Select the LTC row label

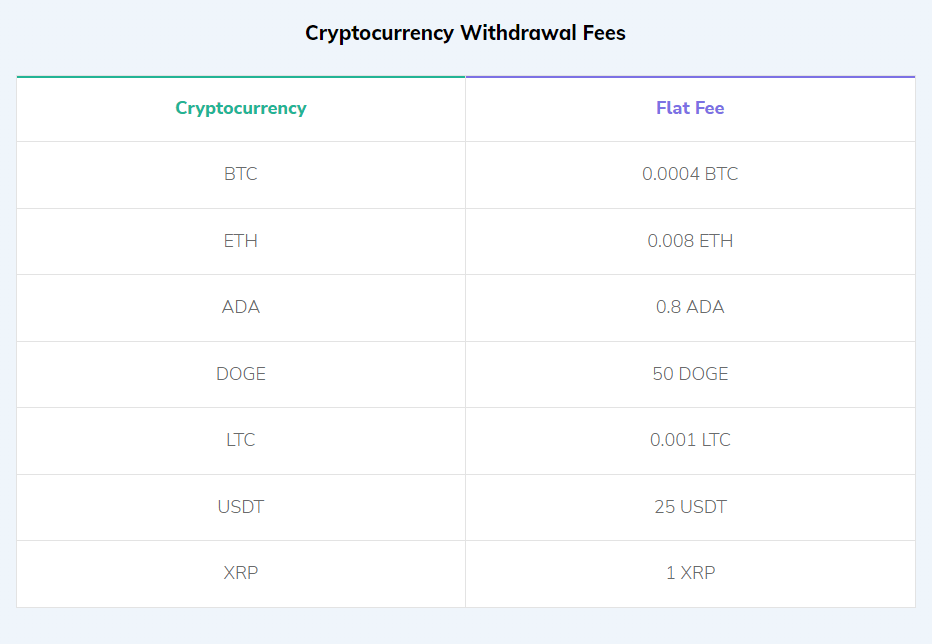(241, 440)
